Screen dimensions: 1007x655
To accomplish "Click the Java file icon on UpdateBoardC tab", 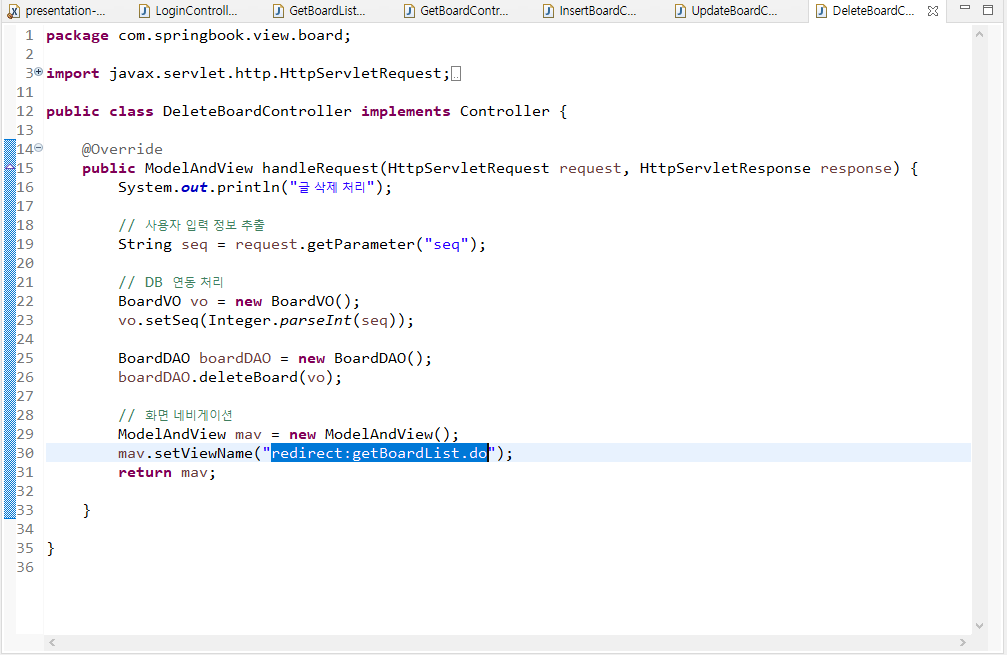I will click(x=681, y=11).
